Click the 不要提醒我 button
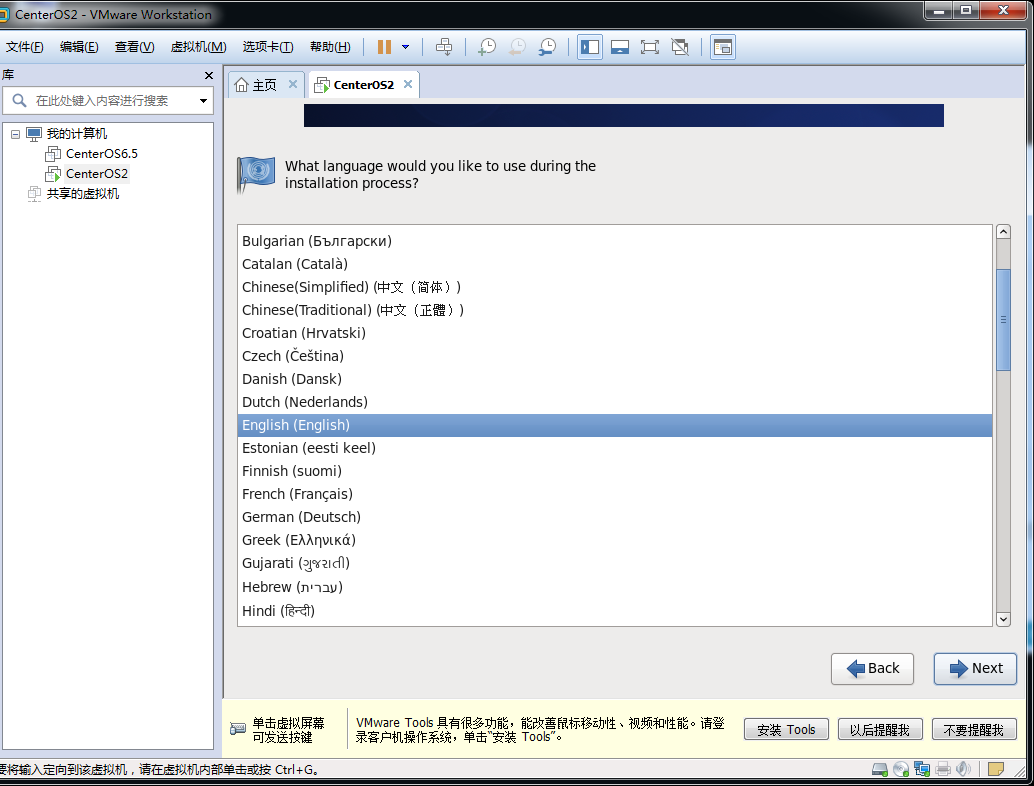1034x786 pixels. (973, 729)
